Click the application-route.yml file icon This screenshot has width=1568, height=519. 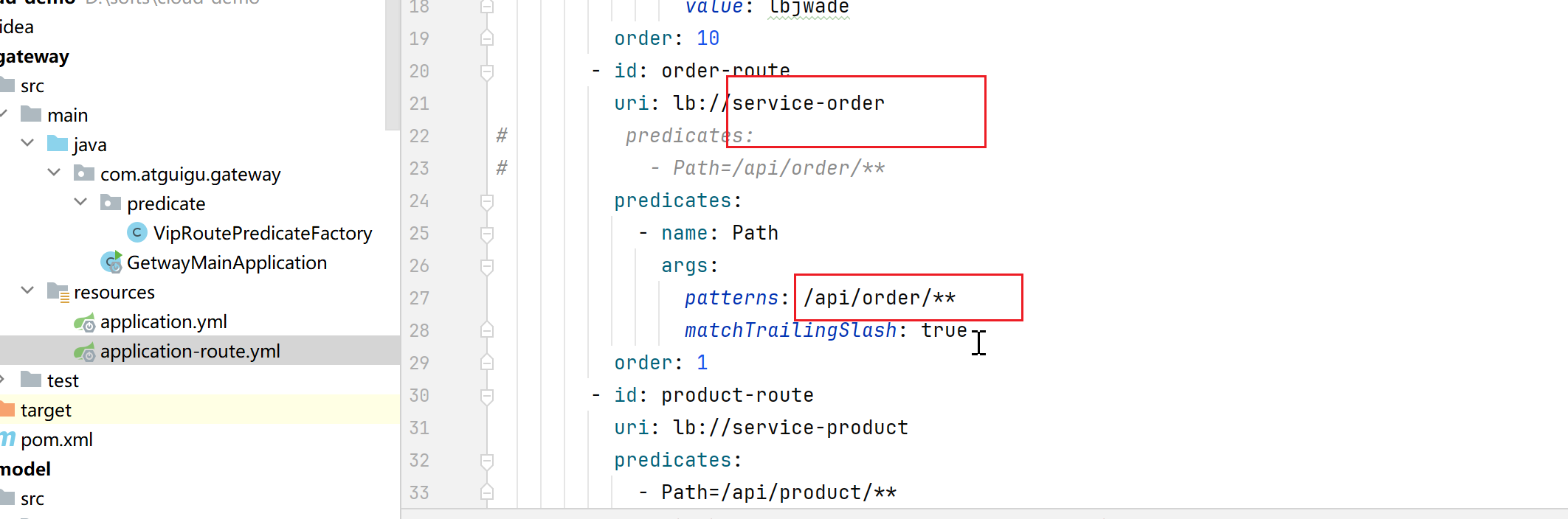[x=85, y=352]
